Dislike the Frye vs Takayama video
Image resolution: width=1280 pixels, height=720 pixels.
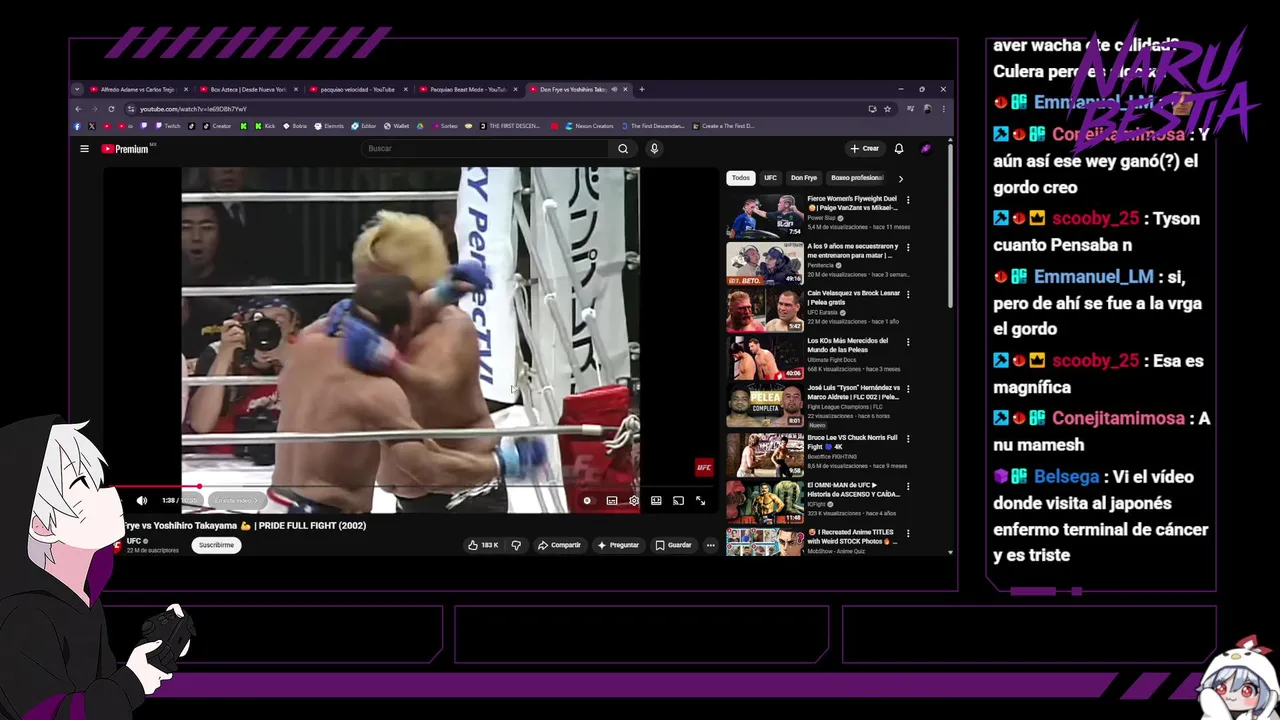tap(516, 545)
